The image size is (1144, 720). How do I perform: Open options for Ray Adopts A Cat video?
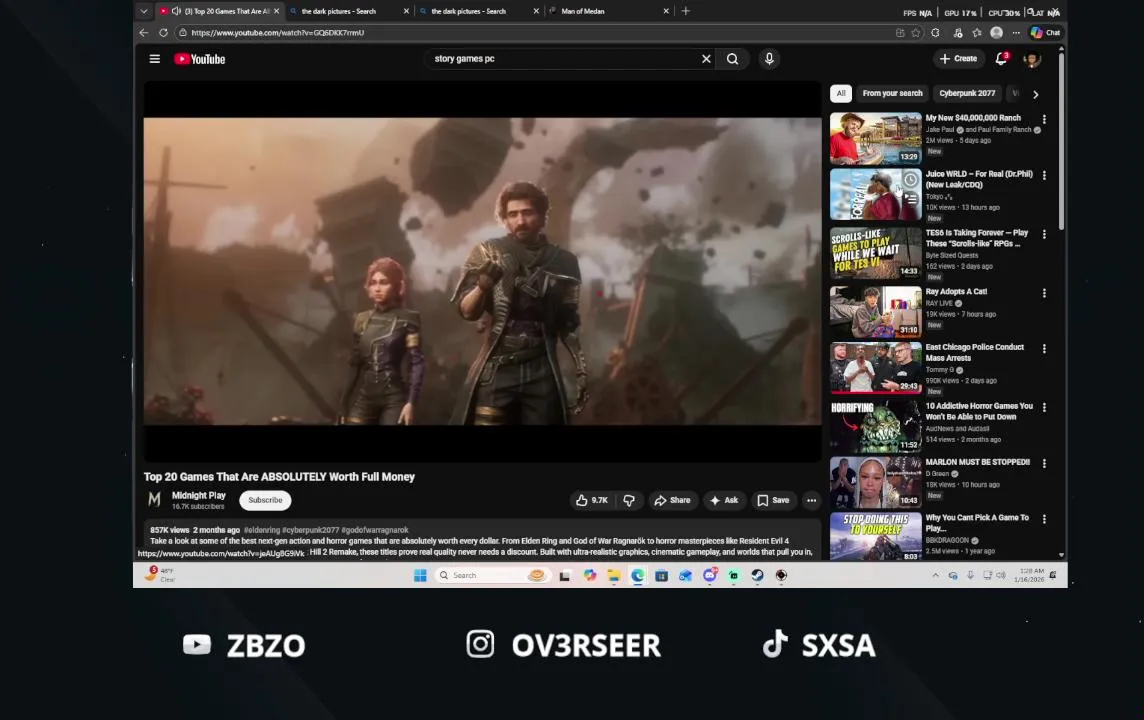pos(1044,293)
